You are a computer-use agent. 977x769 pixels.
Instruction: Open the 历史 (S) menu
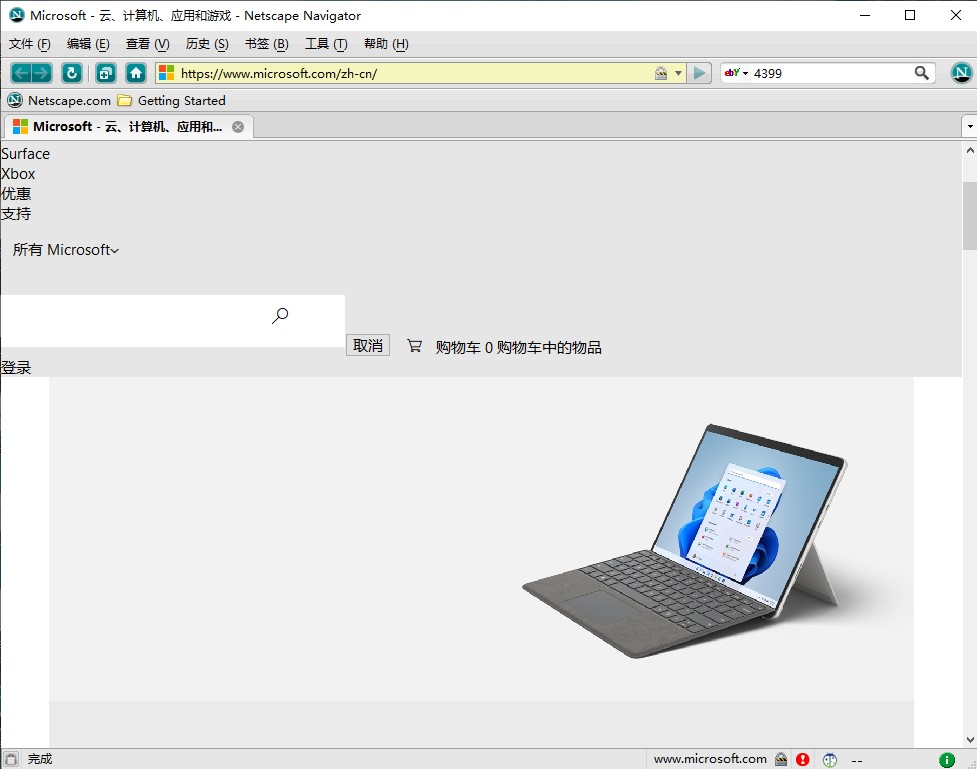point(207,44)
